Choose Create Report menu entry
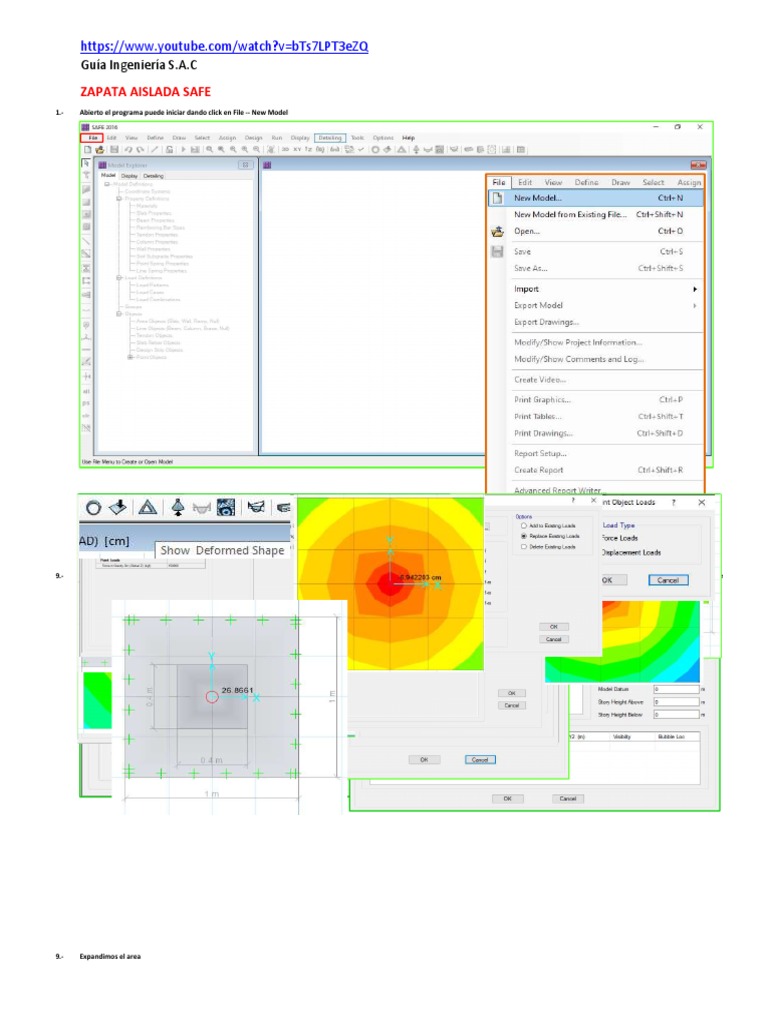The height and width of the screenshot is (1024, 768). (x=595, y=470)
